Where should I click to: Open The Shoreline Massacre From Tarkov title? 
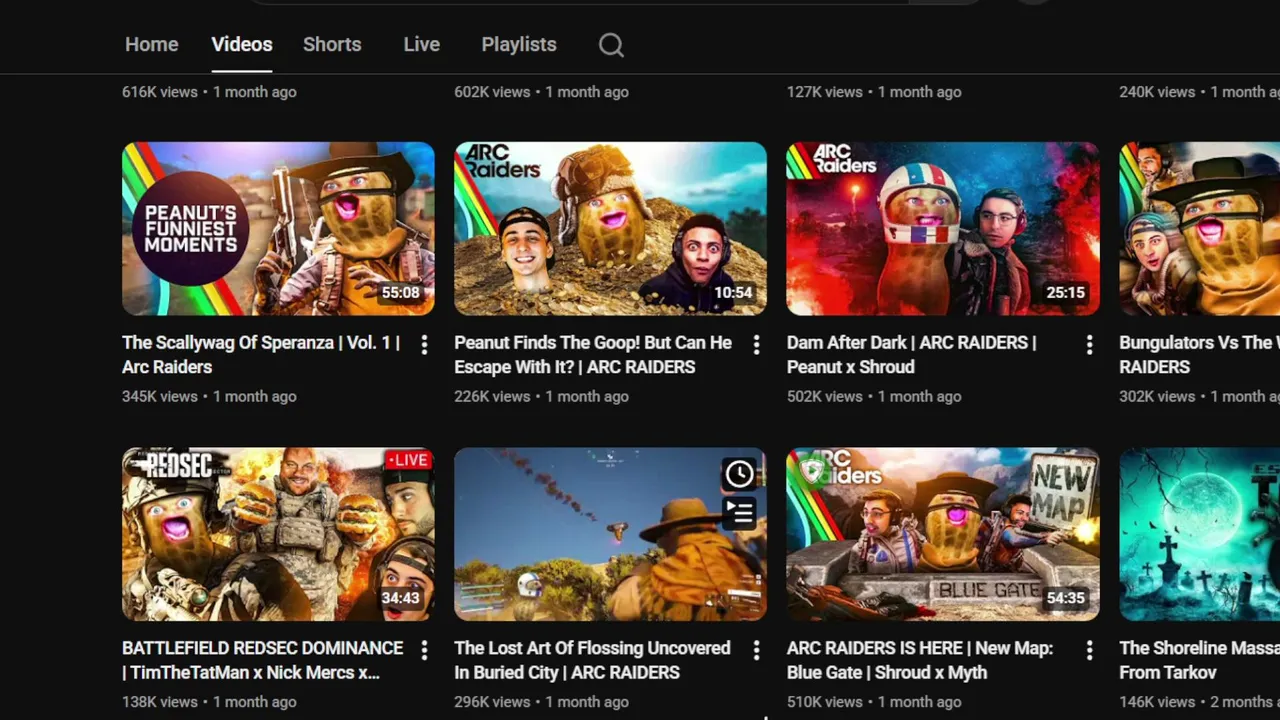pos(1199,660)
